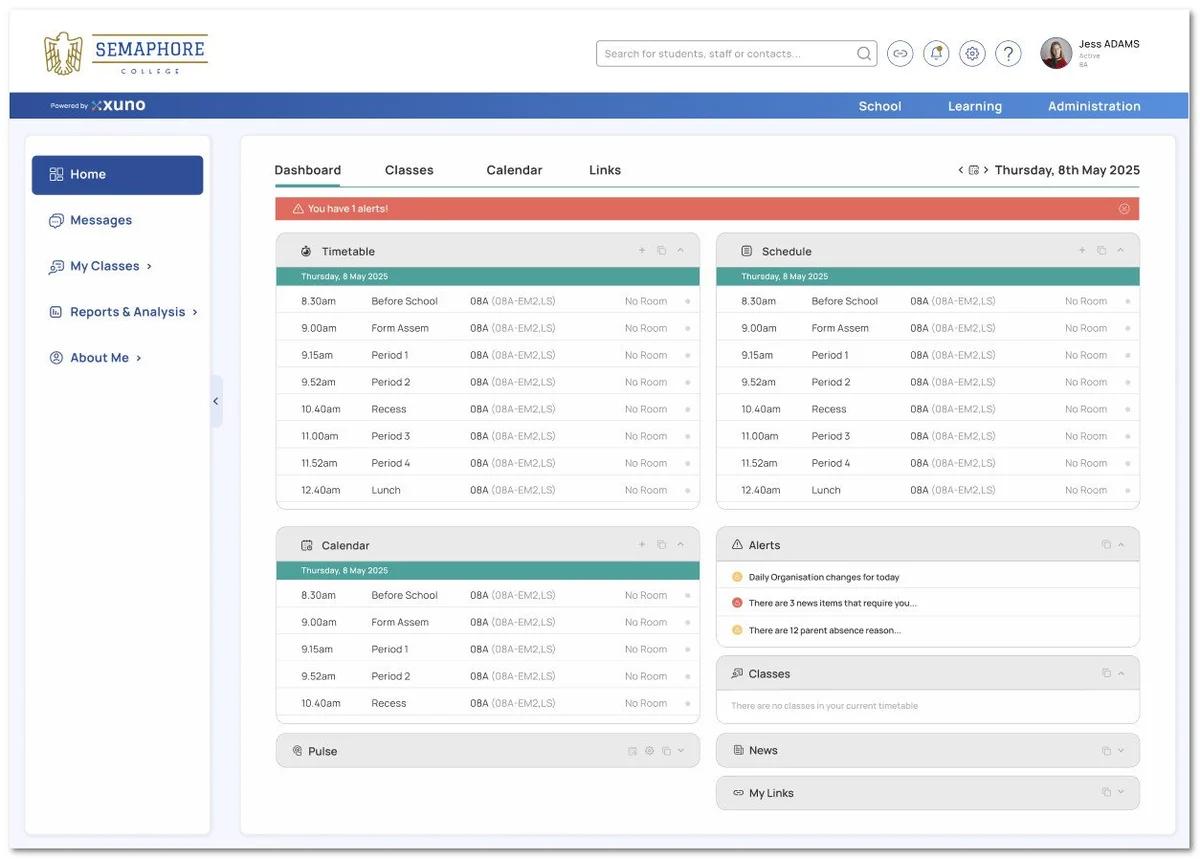Switch to the Classes tab
Screen dimensions: 1200x859
point(409,170)
